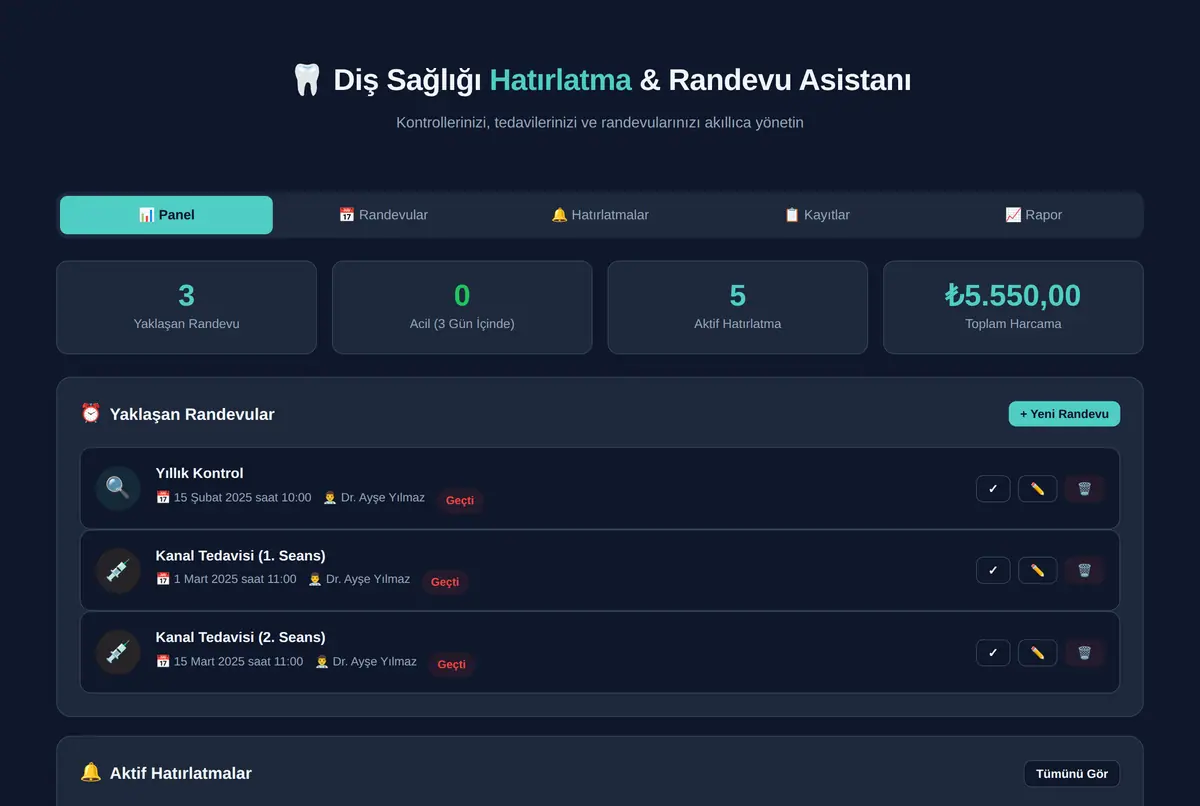Mark Kanal Tedavisi (1. Seans) as done
This screenshot has height=806, width=1200.
coord(993,570)
